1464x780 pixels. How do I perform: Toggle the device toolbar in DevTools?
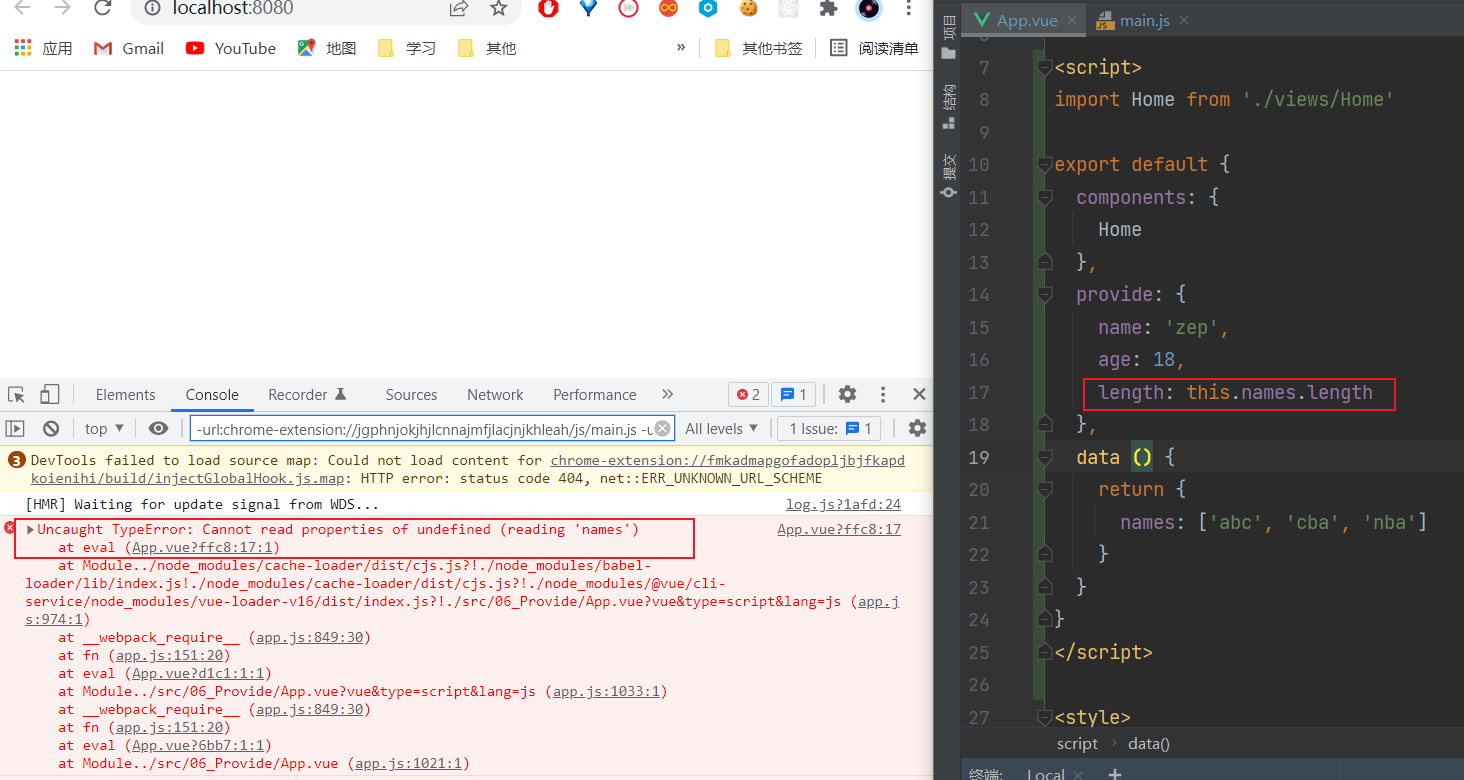click(x=50, y=394)
